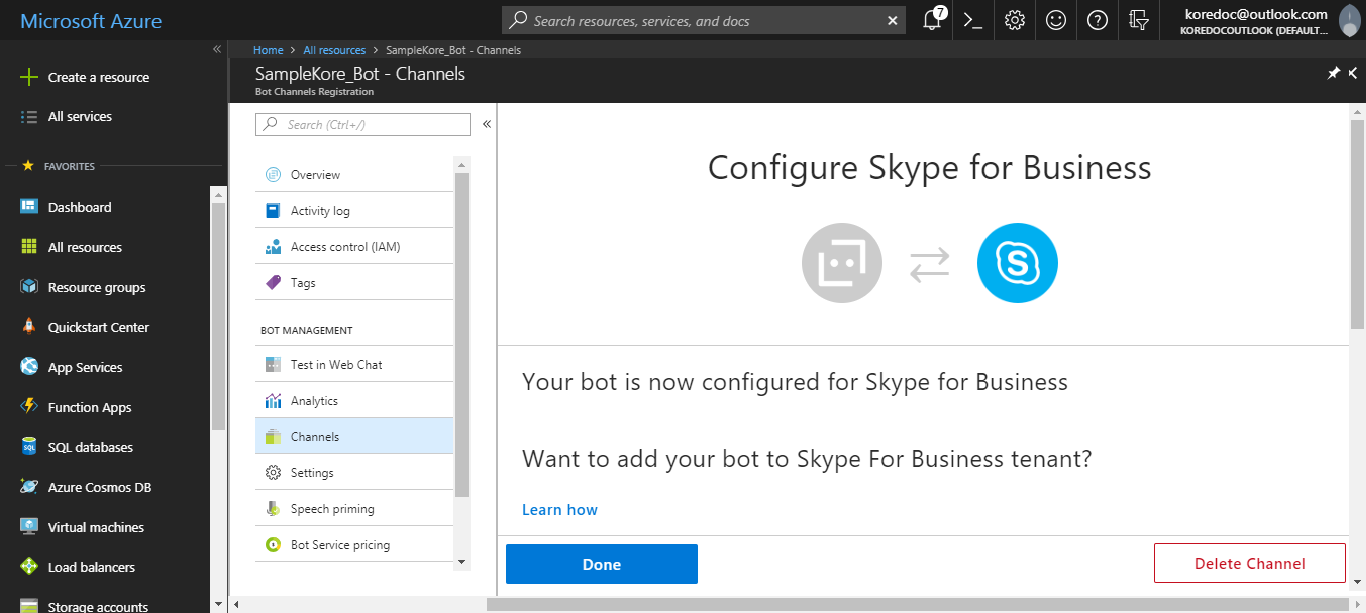Click the Delete Channel button
The width and height of the screenshot is (1366, 613).
click(x=1250, y=563)
